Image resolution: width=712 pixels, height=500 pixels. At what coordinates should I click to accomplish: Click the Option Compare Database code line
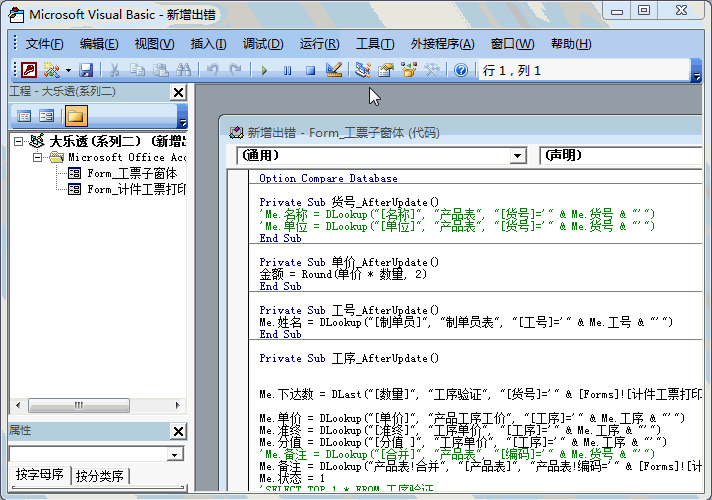pyautogui.click(x=328, y=178)
